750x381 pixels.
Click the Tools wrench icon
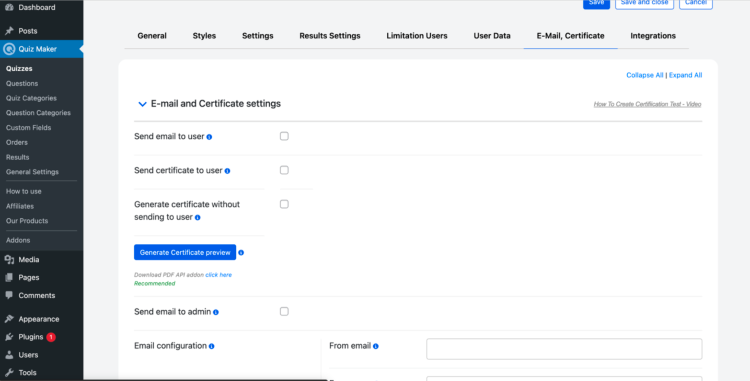click(x=9, y=372)
